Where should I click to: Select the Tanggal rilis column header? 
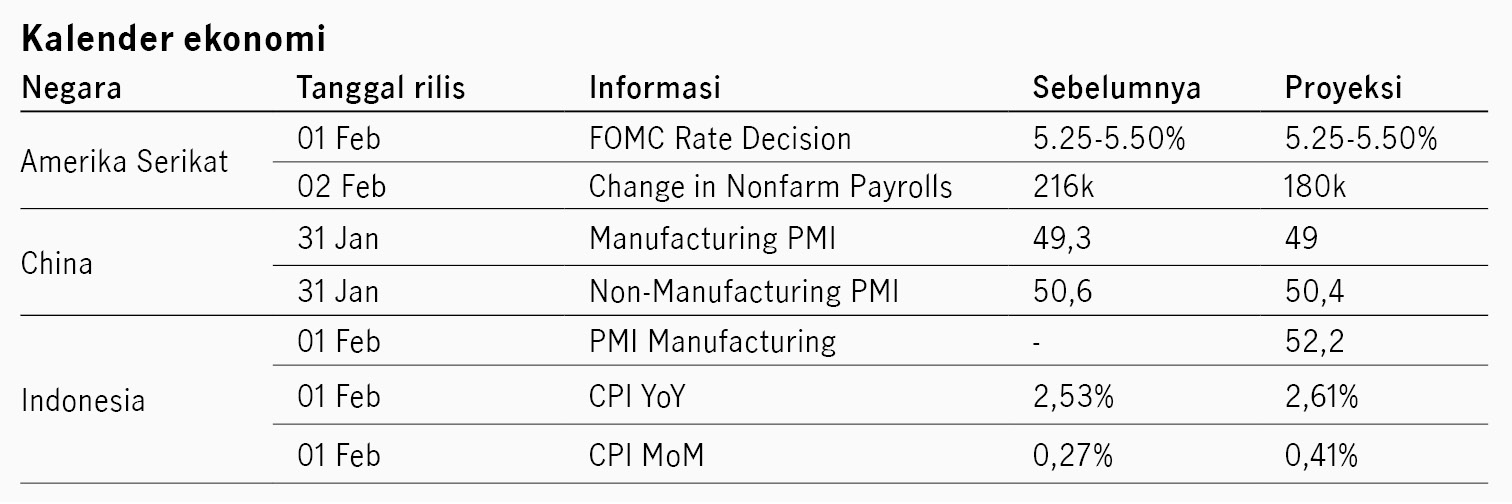pos(381,88)
